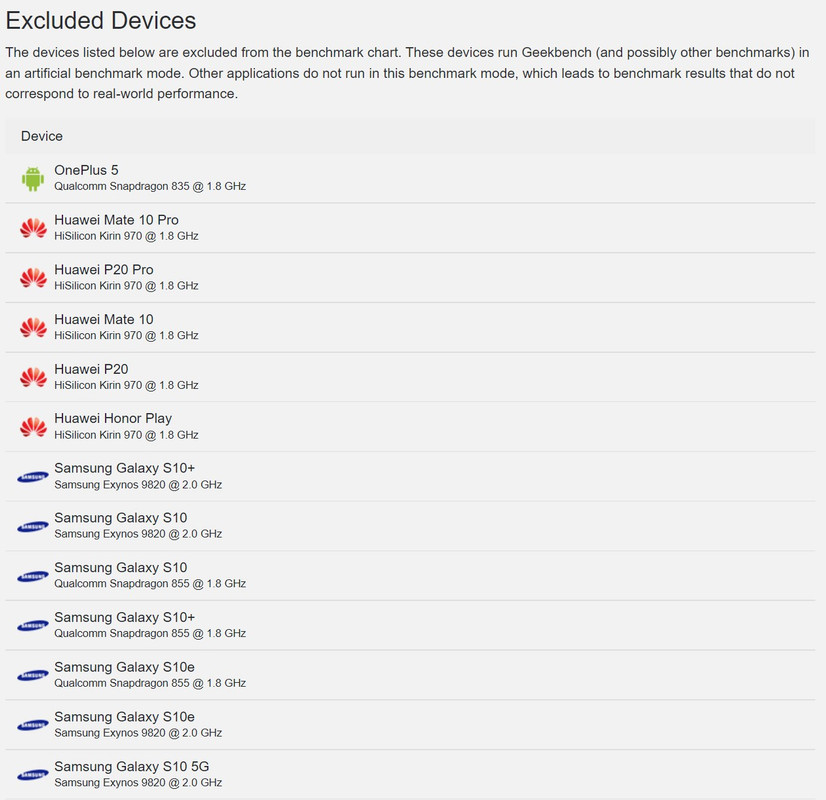Click Samsung logo beside Galaxy S10e Snapdragon 855 row
826x800 pixels.
33,676
